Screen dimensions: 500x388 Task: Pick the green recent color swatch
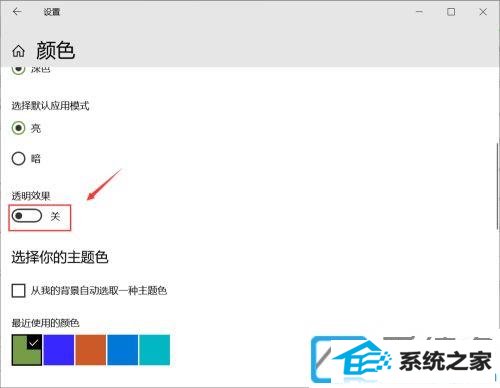27,350
